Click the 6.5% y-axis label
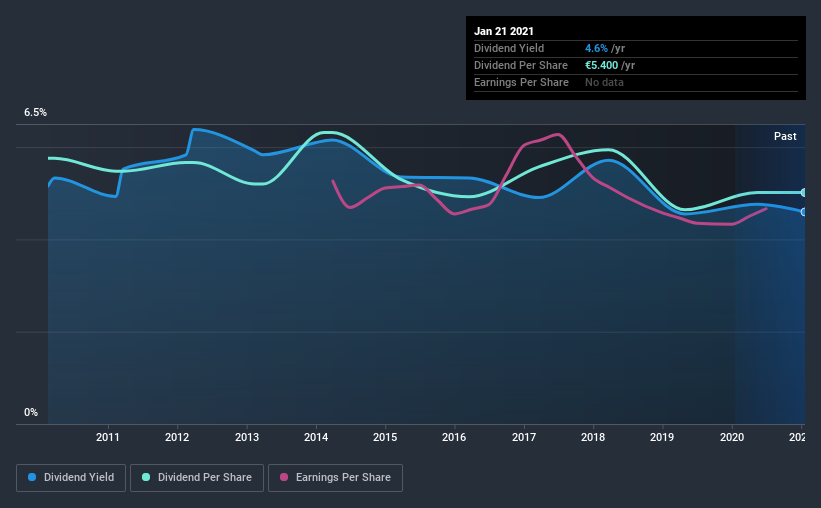 35,113
